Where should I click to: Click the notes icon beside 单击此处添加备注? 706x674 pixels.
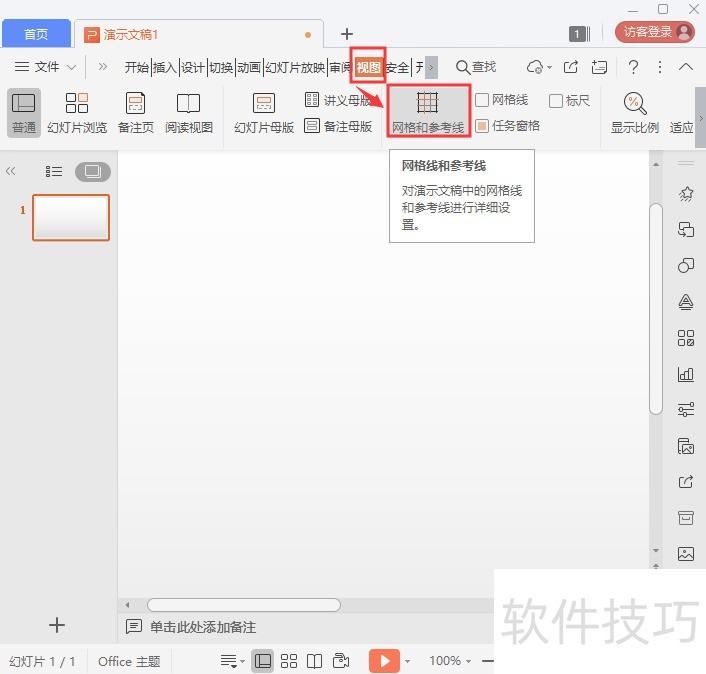pos(134,626)
